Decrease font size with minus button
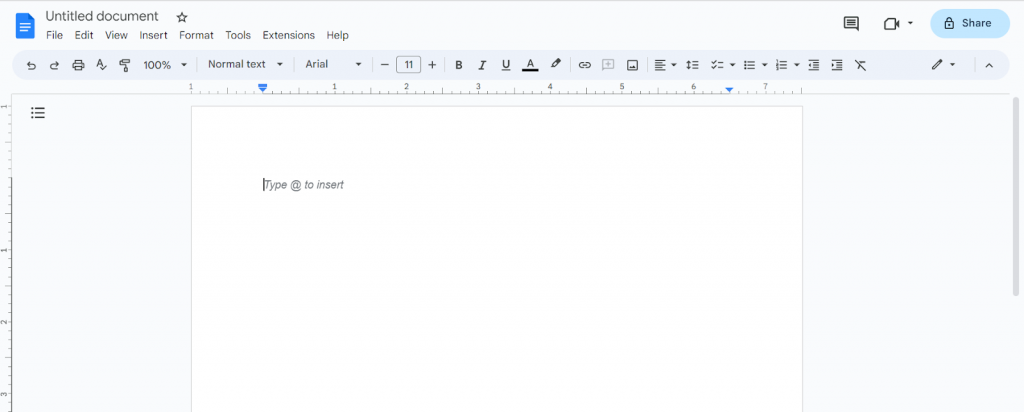 pos(385,65)
